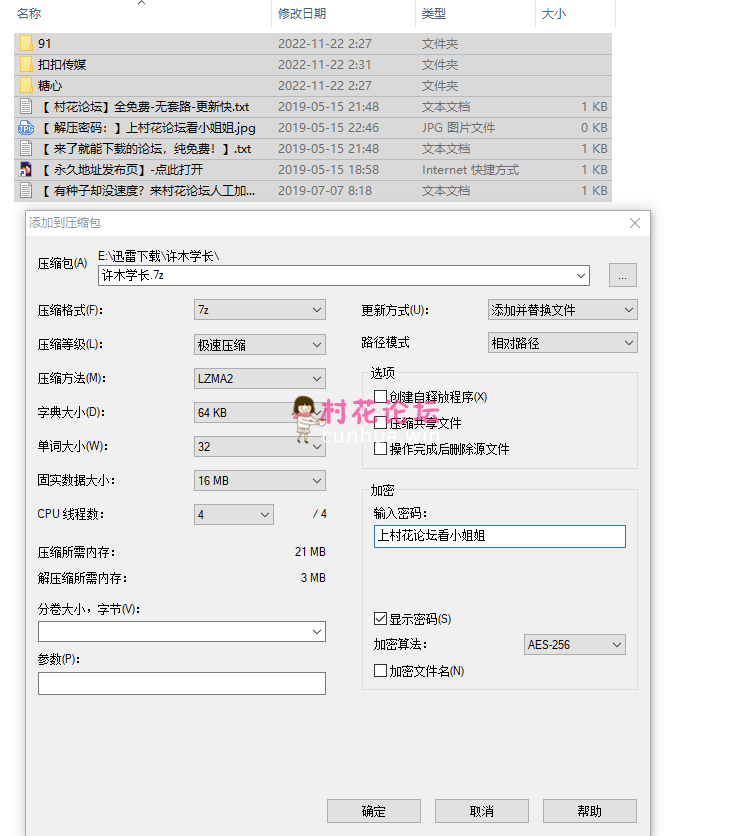
Task: Uncheck the 显示密码 checkbox
Action: coord(380,619)
